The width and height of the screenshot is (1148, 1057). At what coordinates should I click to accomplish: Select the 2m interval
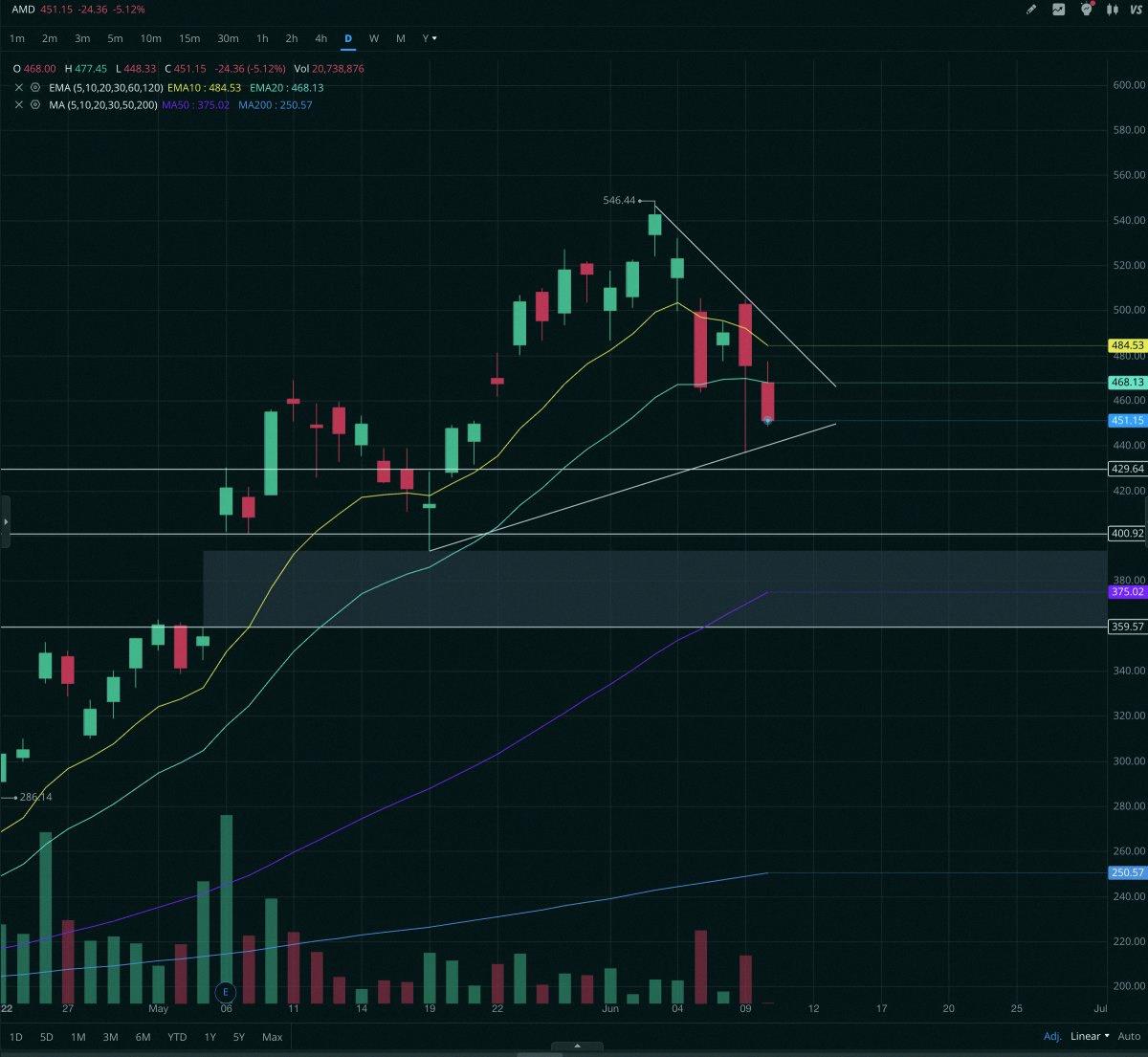tap(50, 38)
